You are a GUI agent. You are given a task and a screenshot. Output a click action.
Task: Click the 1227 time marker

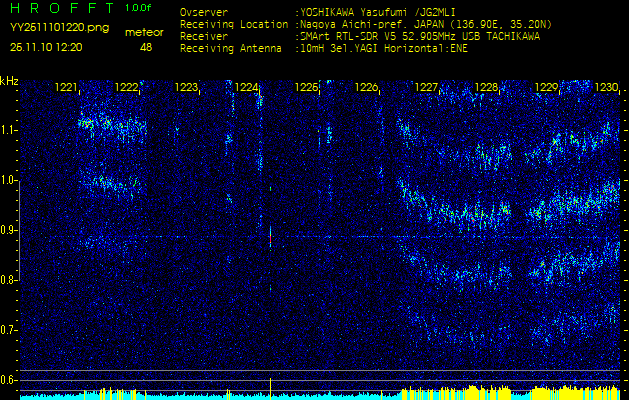tap(426, 88)
